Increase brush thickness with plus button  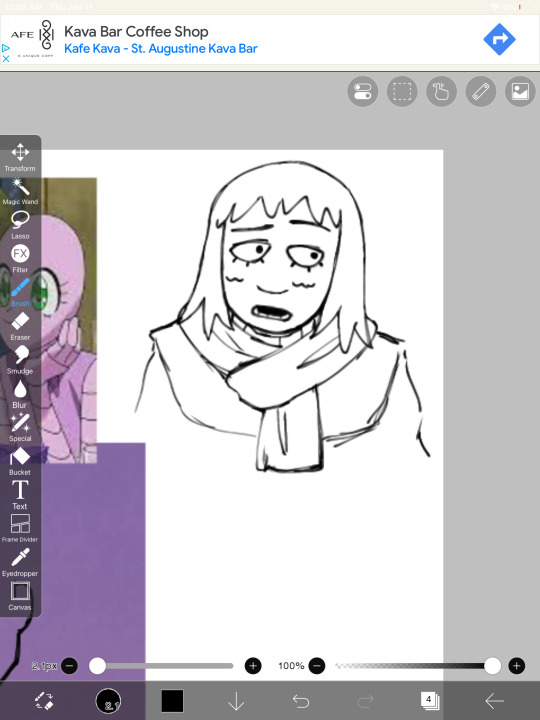(253, 665)
